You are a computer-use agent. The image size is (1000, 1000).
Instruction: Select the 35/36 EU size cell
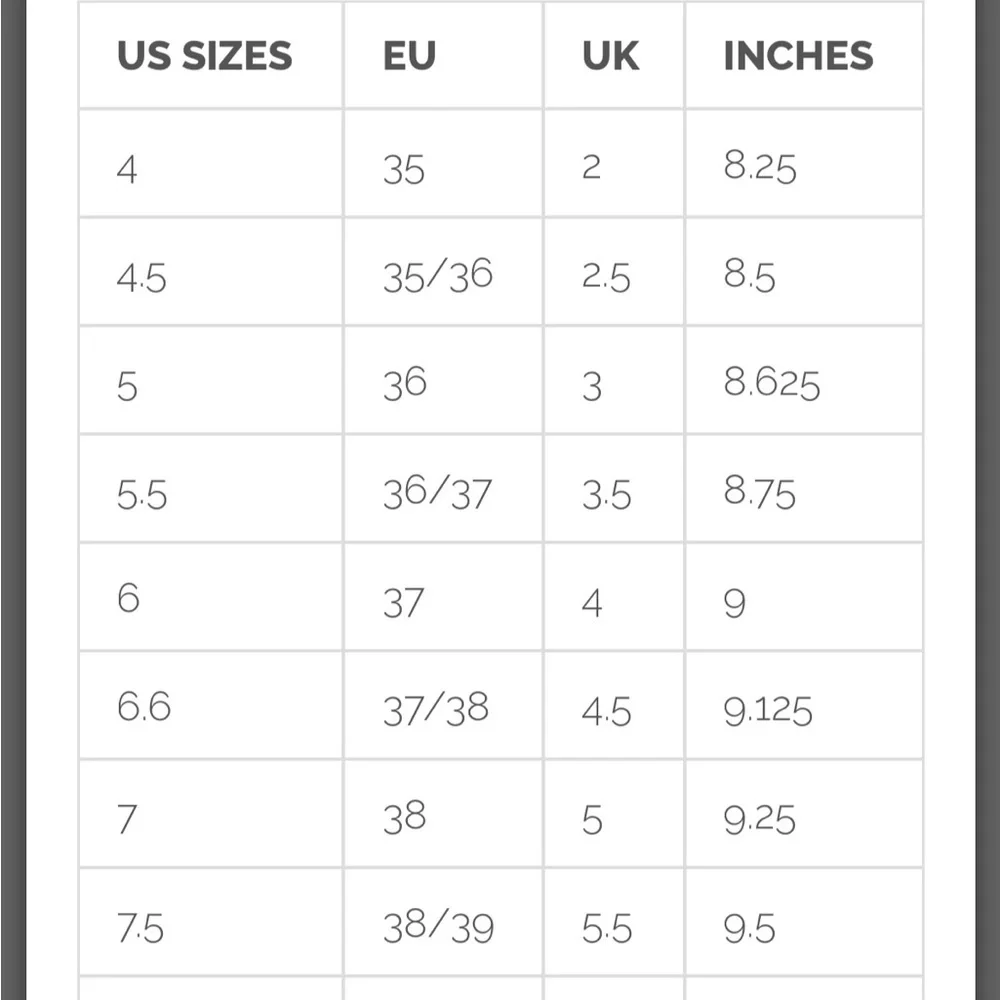point(438,276)
